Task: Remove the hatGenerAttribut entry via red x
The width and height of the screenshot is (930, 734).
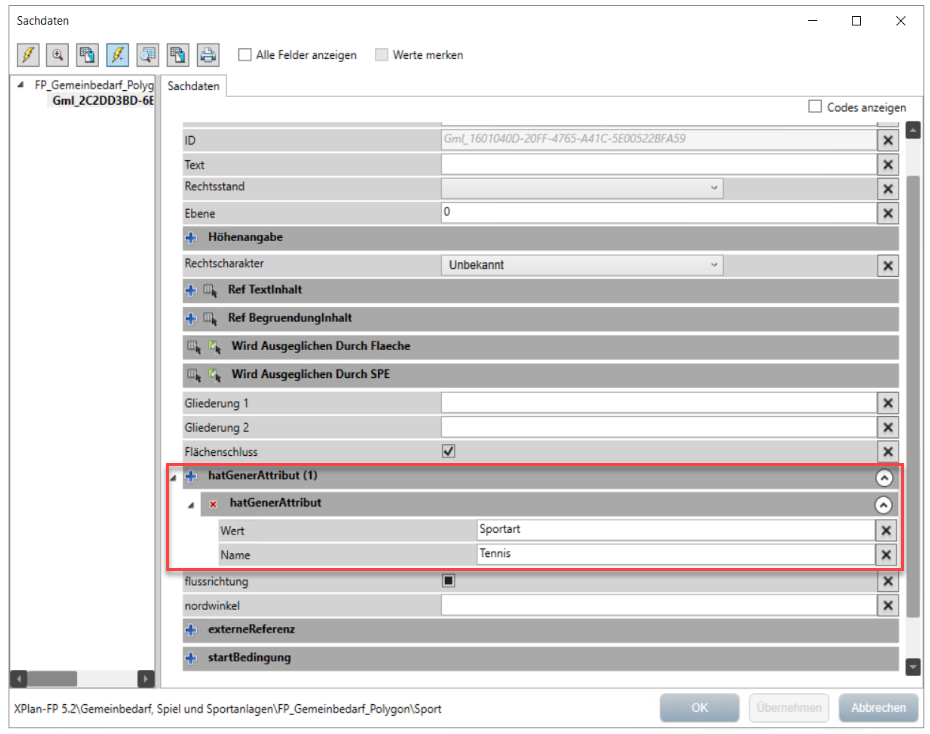Action: [x=213, y=504]
